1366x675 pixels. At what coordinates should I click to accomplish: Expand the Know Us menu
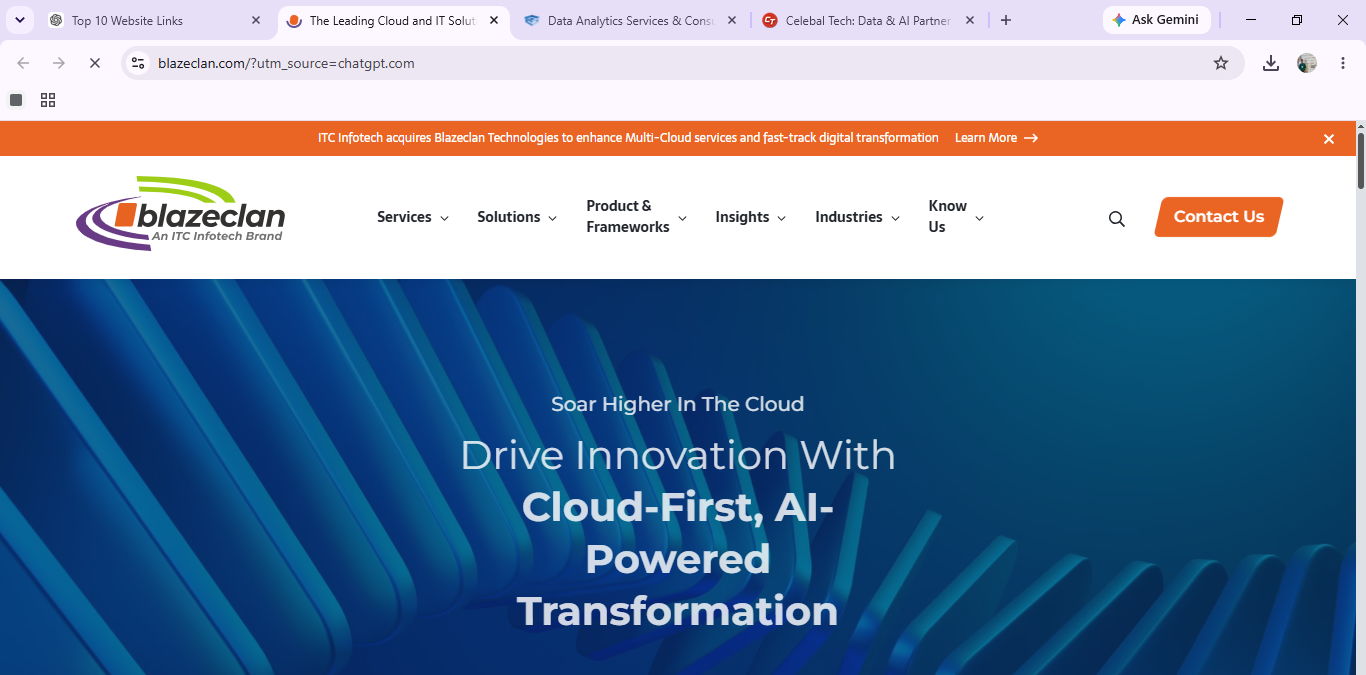(x=956, y=216)
